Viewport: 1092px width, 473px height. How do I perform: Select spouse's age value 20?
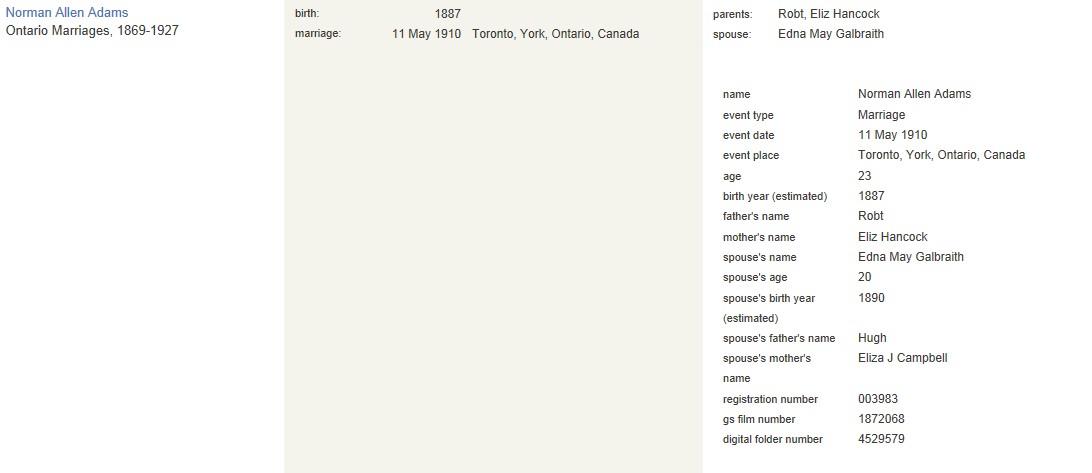point(865,277)
